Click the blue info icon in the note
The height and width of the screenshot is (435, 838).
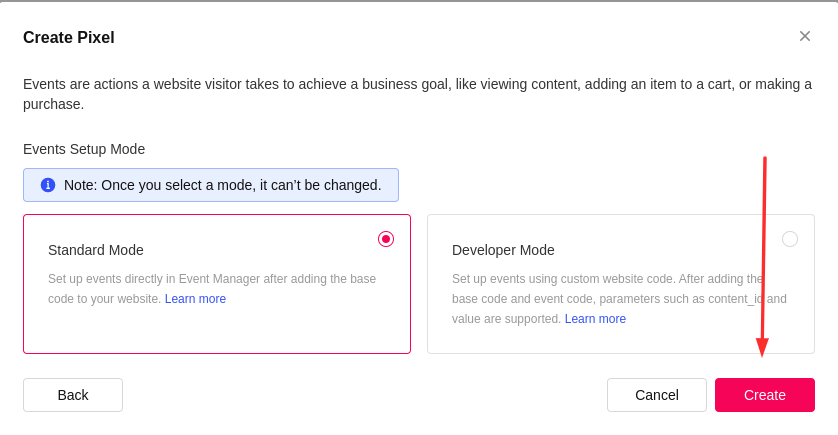pyautogui.click(x=48, y=185)
